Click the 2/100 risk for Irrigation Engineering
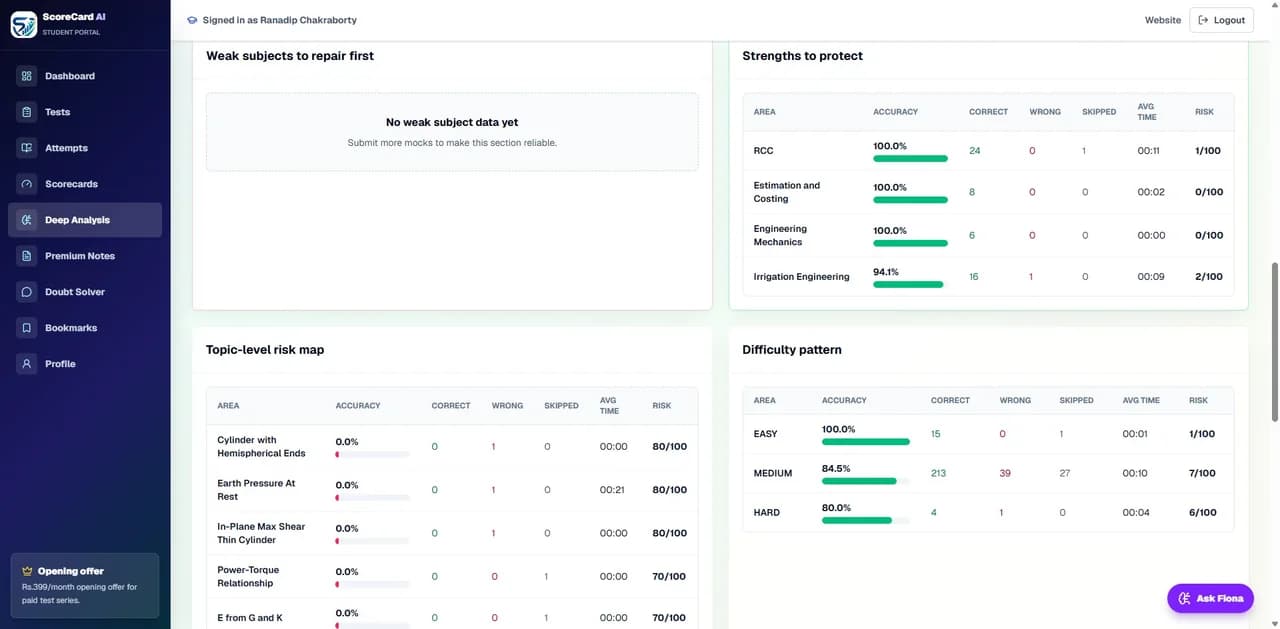The image size is (1280, 629). [1209, 277]
